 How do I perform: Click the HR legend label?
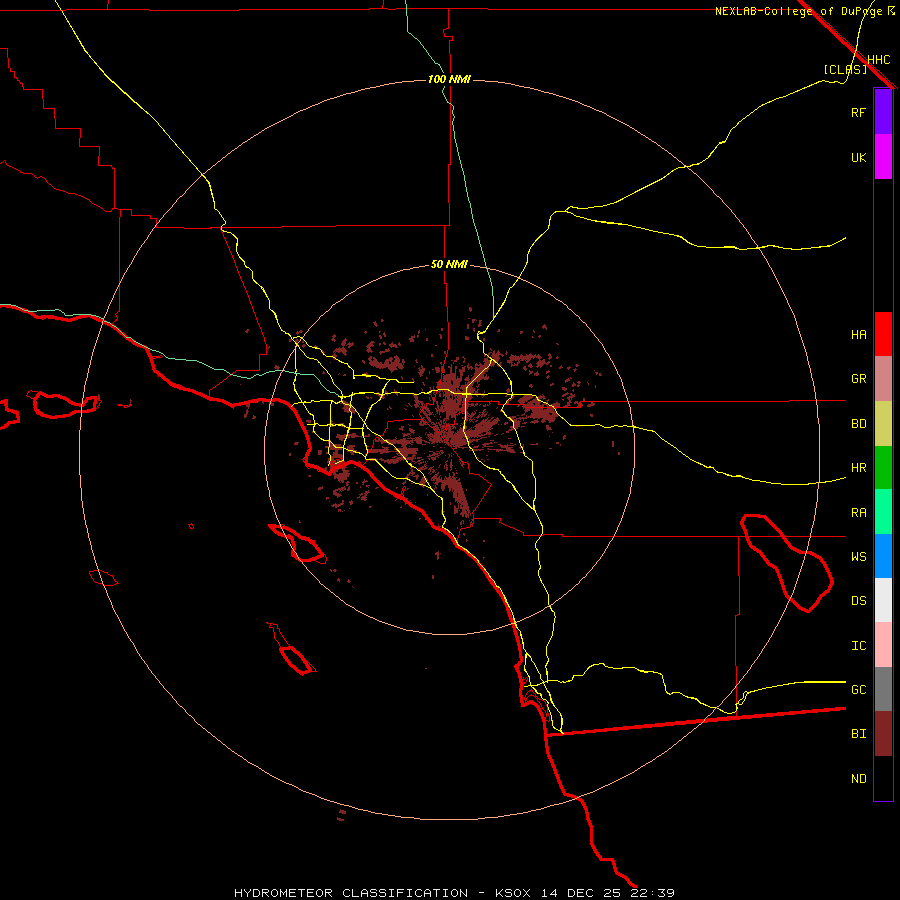pyautogui.click(x=859, y=468)
